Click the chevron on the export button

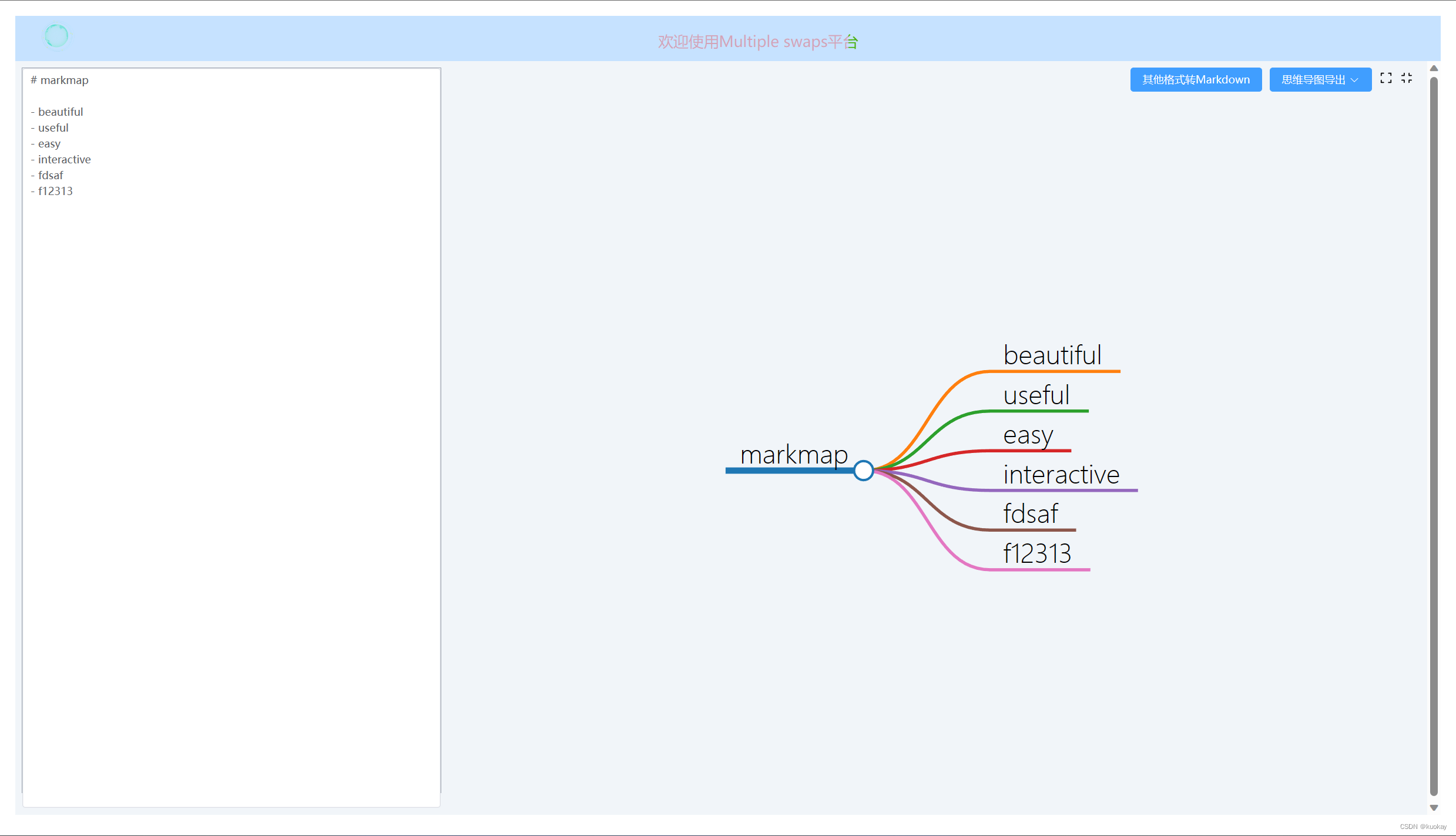click(1356, 79)
